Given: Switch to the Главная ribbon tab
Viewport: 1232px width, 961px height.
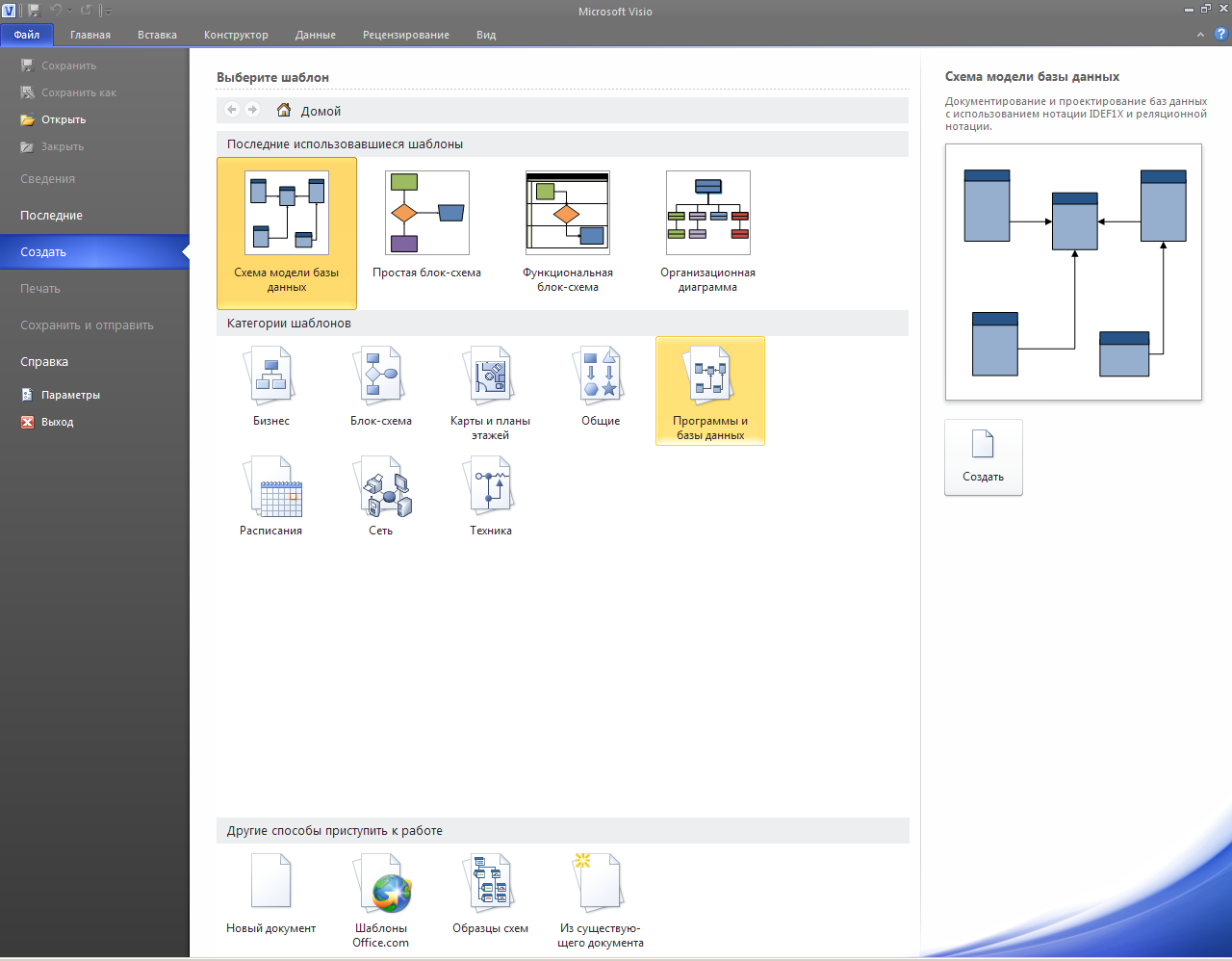Looking at the screenshot, I should point(90,35).
